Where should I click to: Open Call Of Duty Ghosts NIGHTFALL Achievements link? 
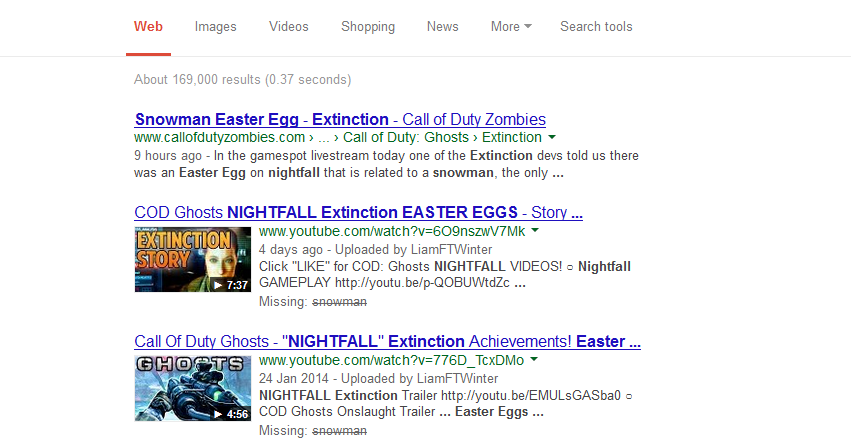coord(388,342)
